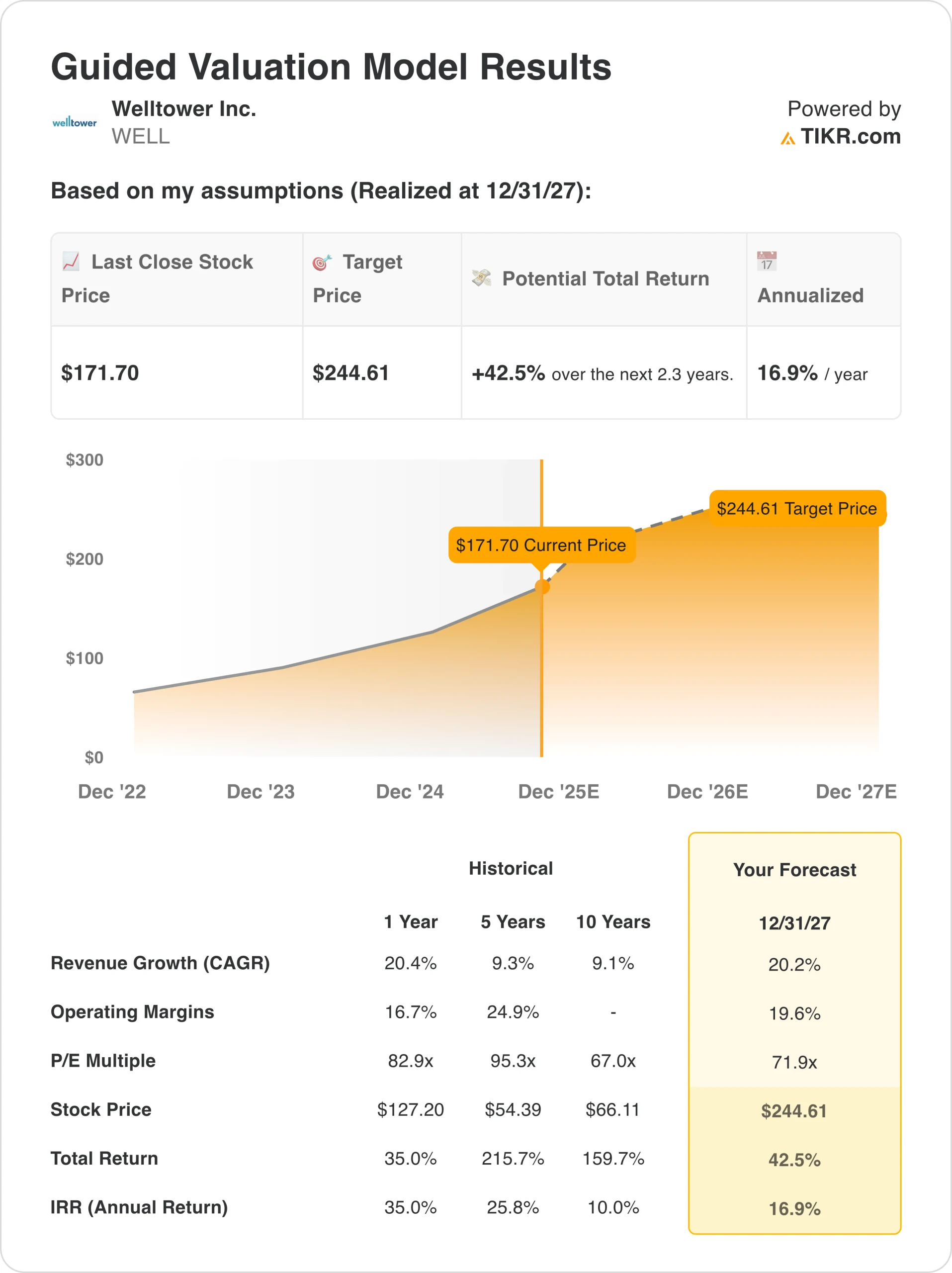Click the forecast stock price $244.61 cell
The height and width of the screenshot is (1273, 952).
pyautogui.click(x=794, y=1111)
